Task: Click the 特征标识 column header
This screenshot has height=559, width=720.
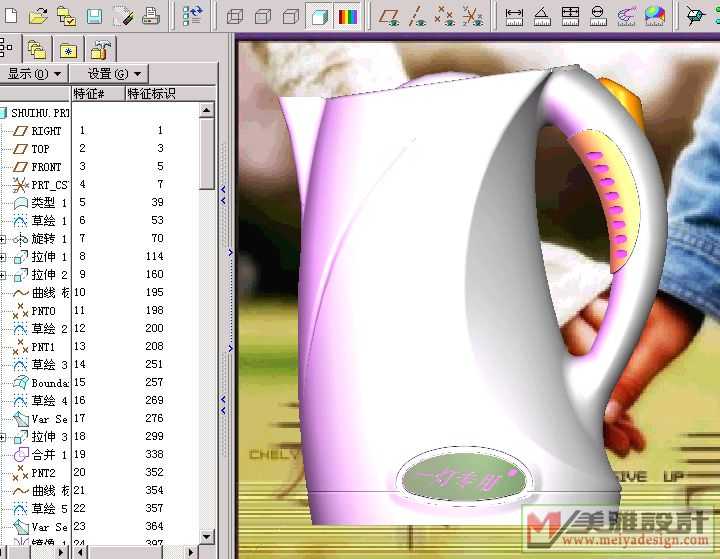Action: pyautogui.click(x=152, y=94)
